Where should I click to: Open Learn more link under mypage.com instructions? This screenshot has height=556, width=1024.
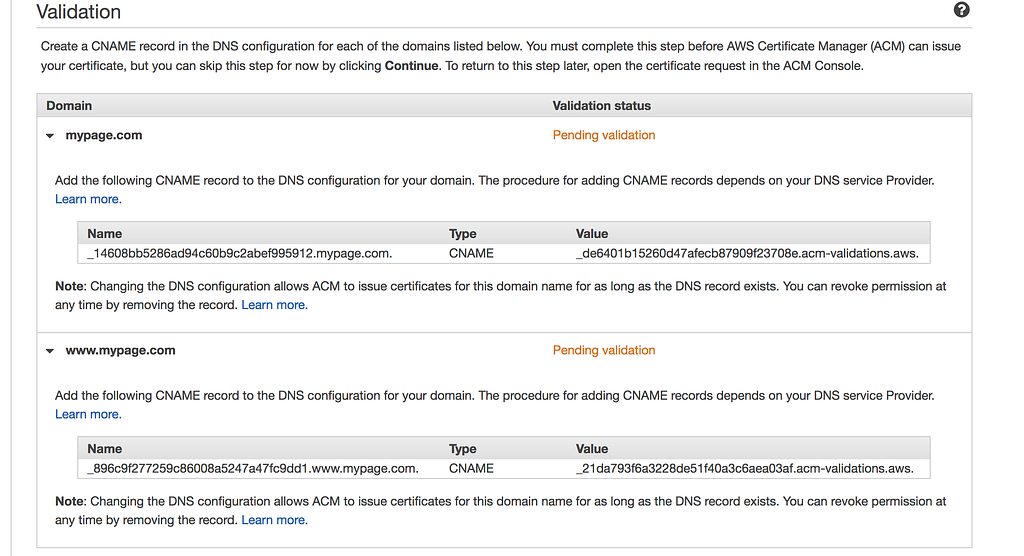coord(88,199)
